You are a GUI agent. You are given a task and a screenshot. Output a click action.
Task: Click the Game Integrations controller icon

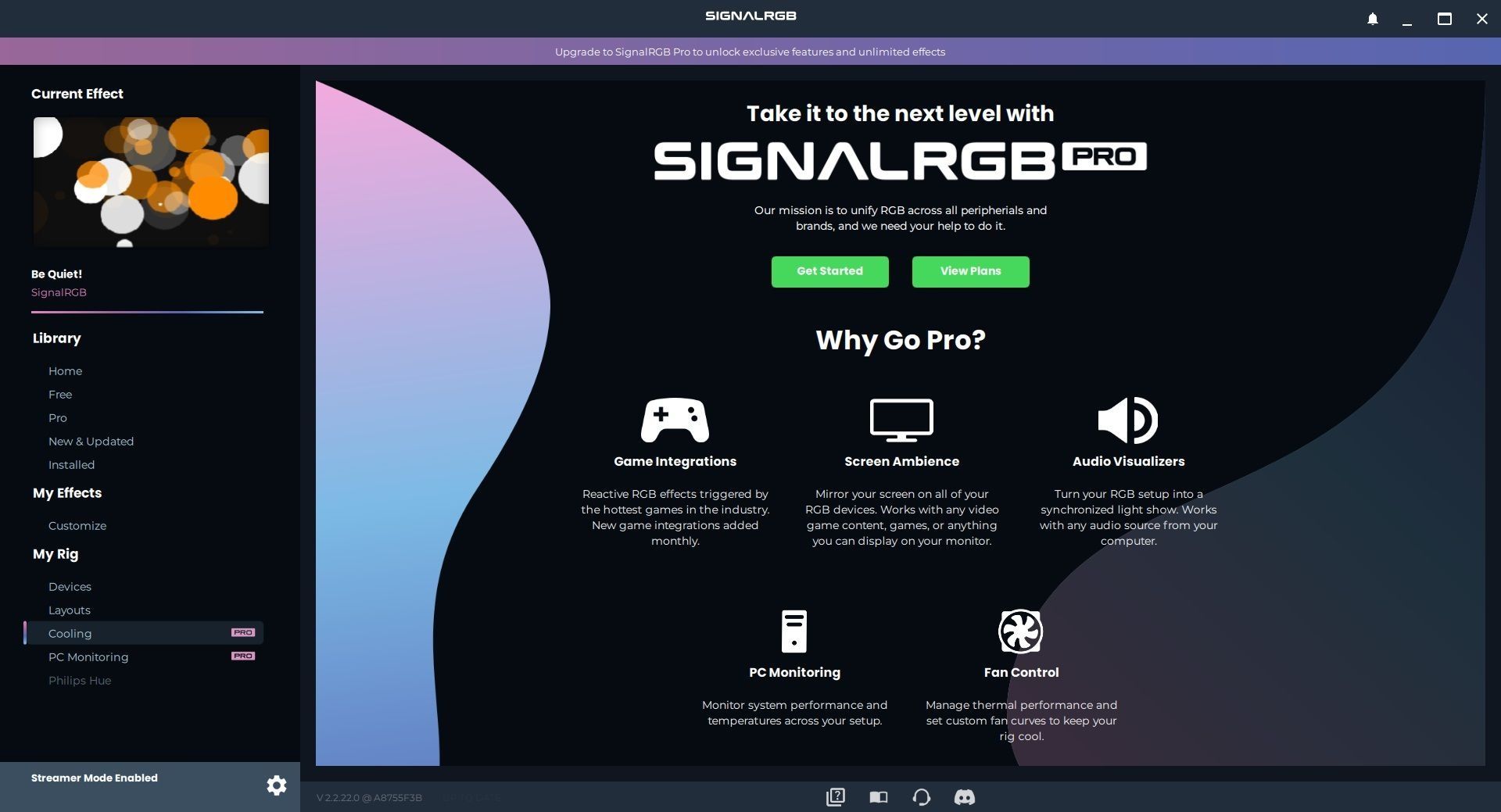tap(675, 420)
